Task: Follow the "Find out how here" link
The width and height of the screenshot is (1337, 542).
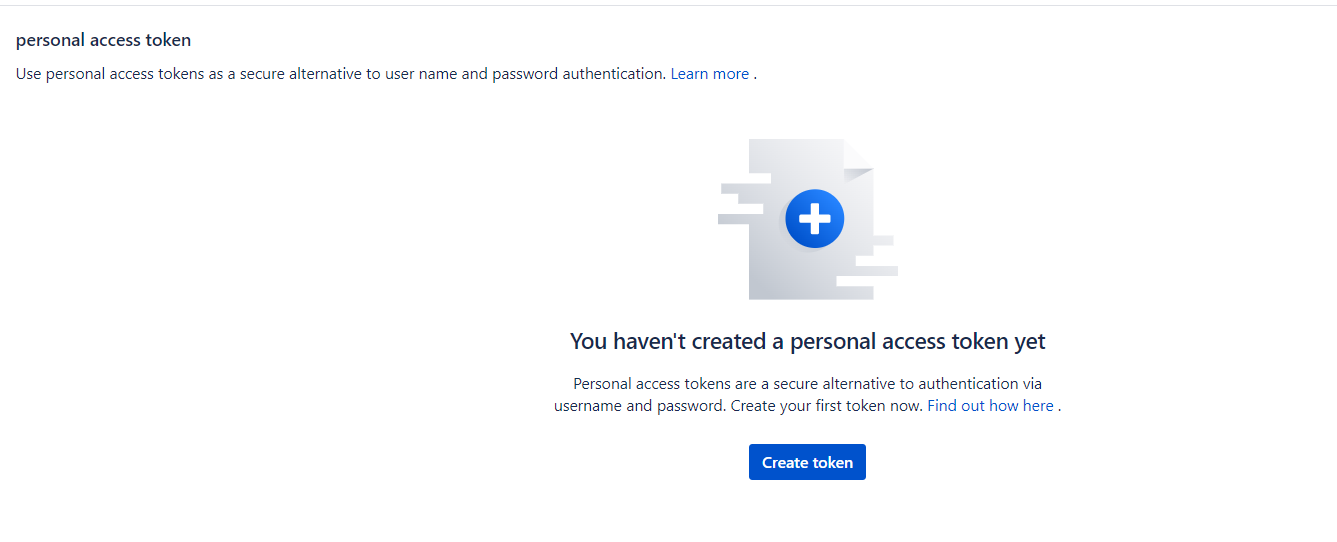Action: tap(990, 406)
